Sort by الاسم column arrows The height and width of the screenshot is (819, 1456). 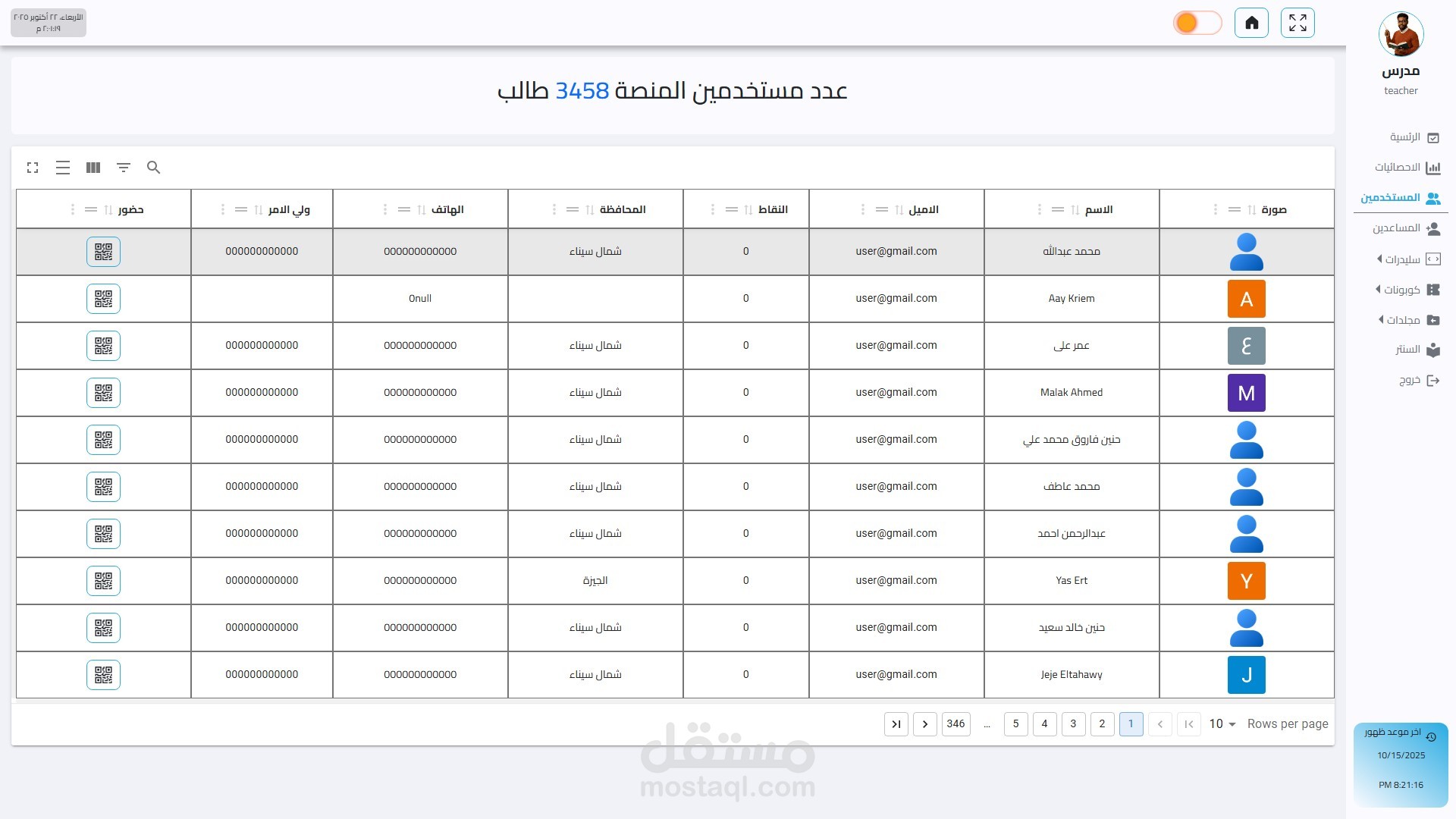pos(1075,210)
